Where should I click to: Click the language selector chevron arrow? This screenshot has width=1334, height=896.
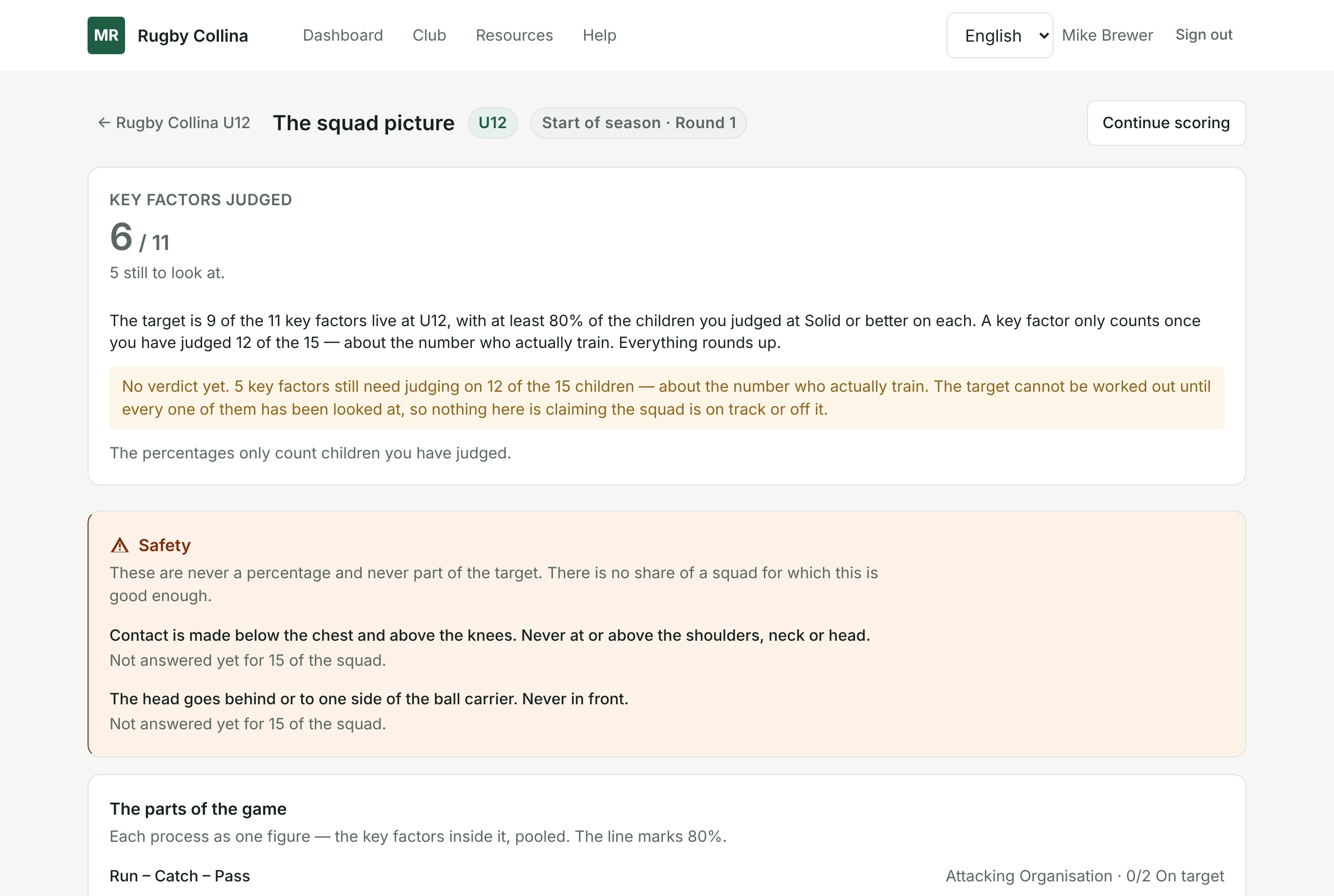pos(1044,35)
